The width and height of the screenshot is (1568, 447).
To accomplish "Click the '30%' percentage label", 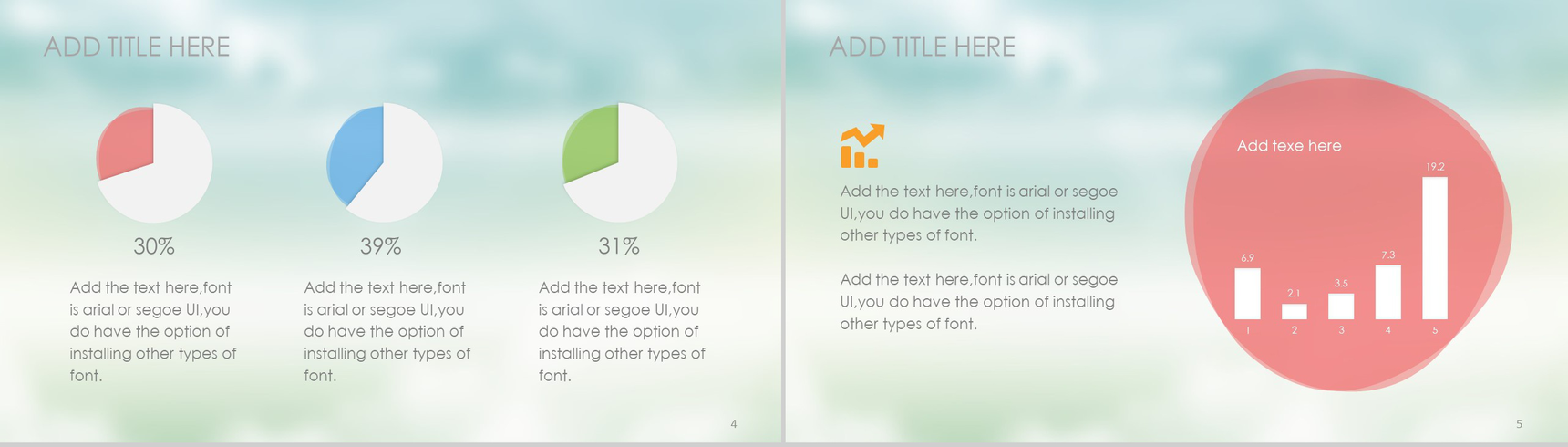I will pyautogui.click(x=154, y=246).
